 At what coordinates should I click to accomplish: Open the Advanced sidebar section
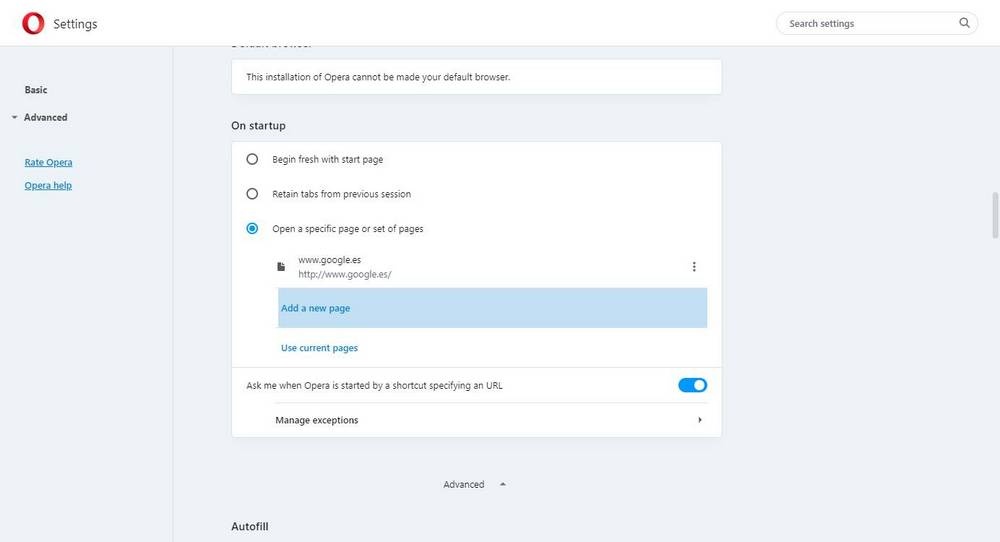[46, 118]
